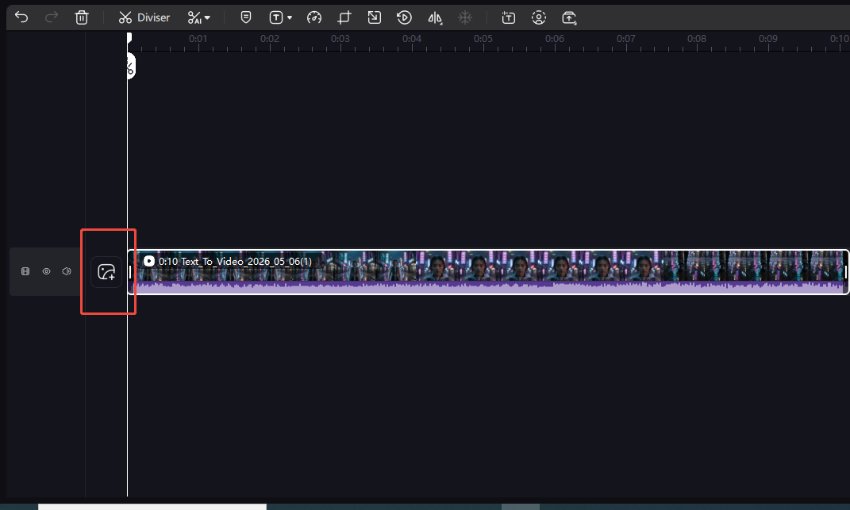Click the mirror flip icon
This screenshot has height=510, width=850.
tap(435, 18)
